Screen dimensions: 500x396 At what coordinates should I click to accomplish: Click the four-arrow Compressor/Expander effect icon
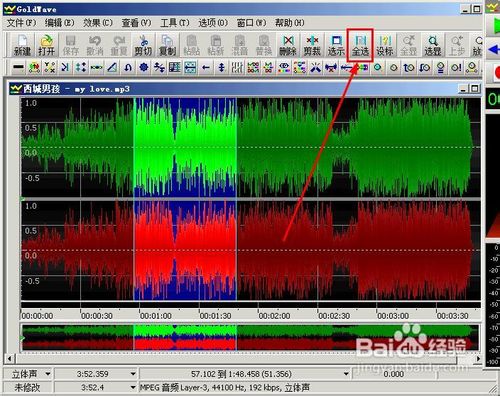tap(81, 68)
